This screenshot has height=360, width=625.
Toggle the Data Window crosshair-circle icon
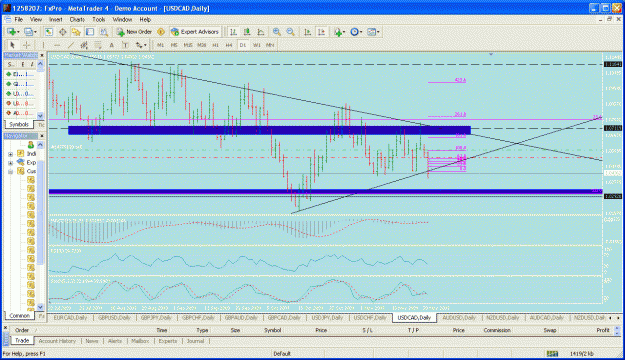[63, 32]
